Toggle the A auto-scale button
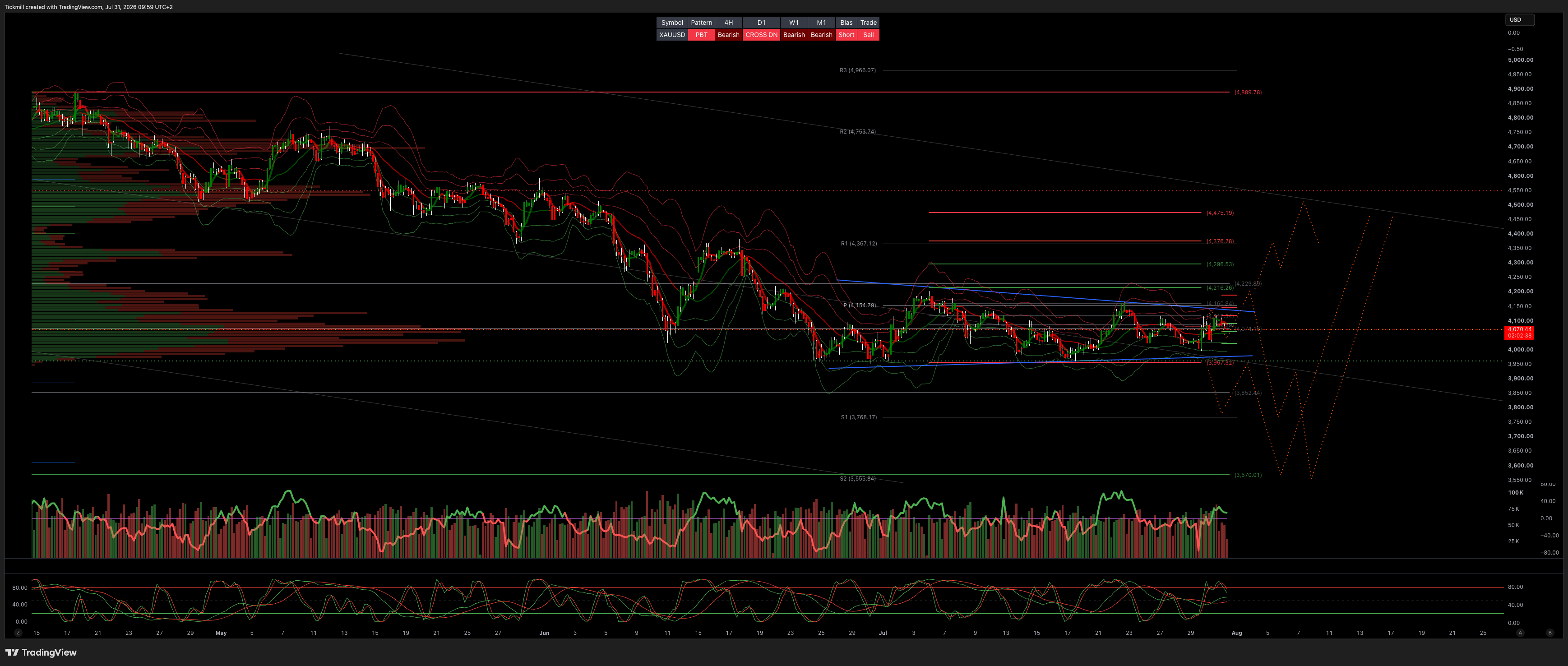The image size is (1568, 666). [x=1520, y=633]
